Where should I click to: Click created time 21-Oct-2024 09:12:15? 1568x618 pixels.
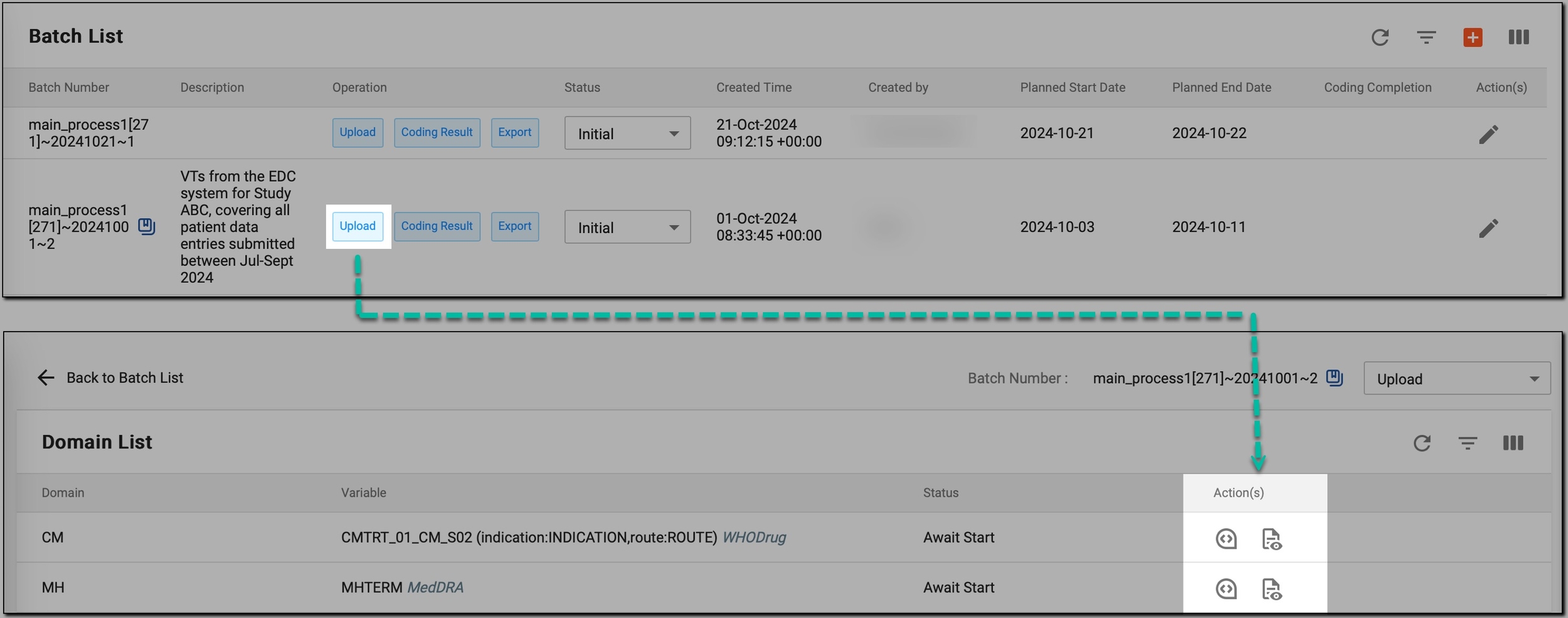(x=769, y=133)
